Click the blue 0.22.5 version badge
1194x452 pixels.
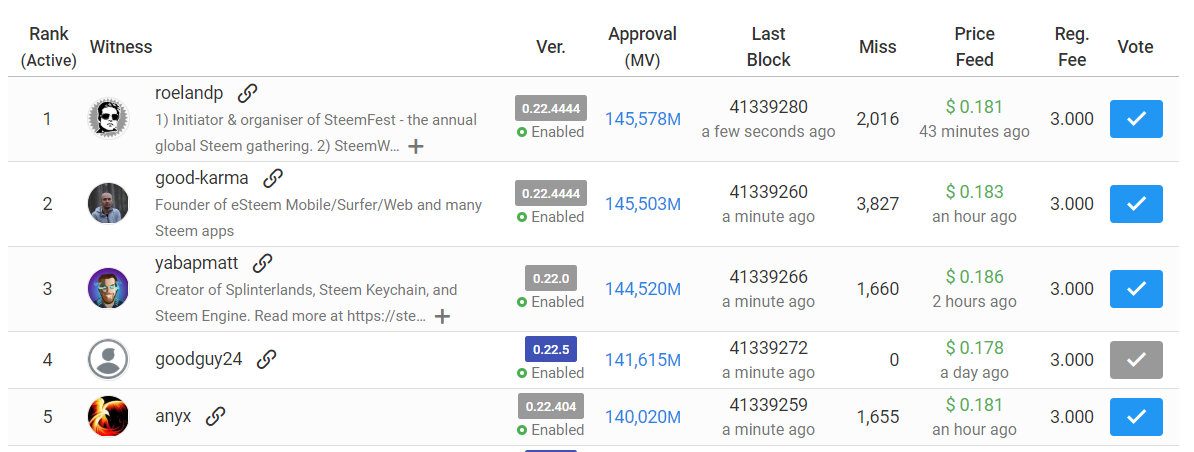[550, 350]
